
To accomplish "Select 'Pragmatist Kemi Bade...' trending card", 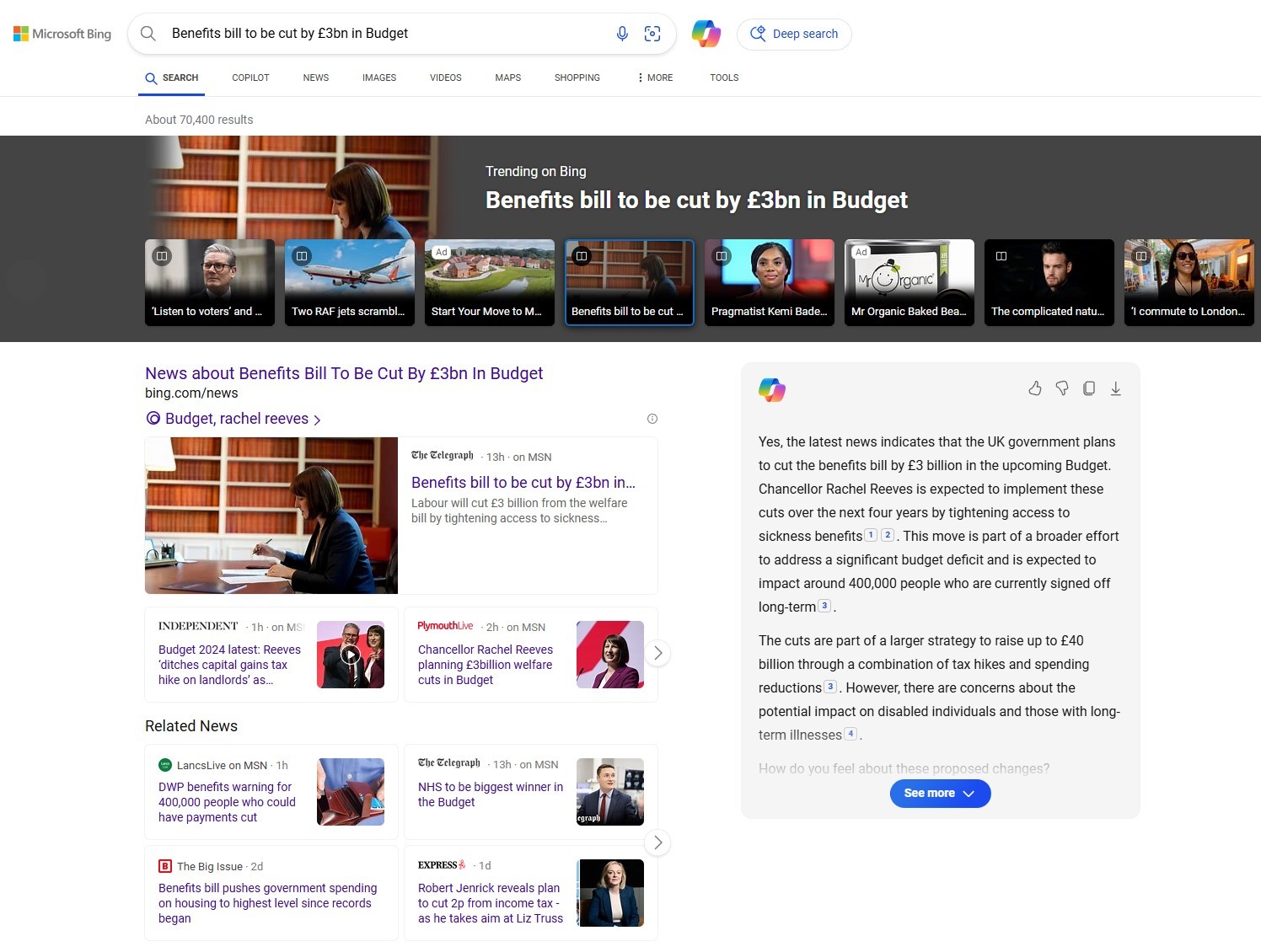I will point(769,282).
